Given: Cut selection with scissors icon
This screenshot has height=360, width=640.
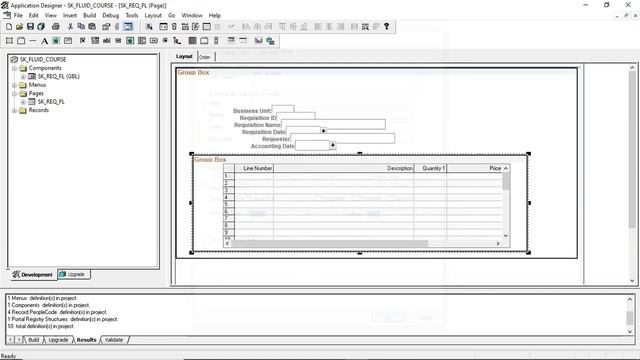Looking at the screenshot, I should (70, 27).
